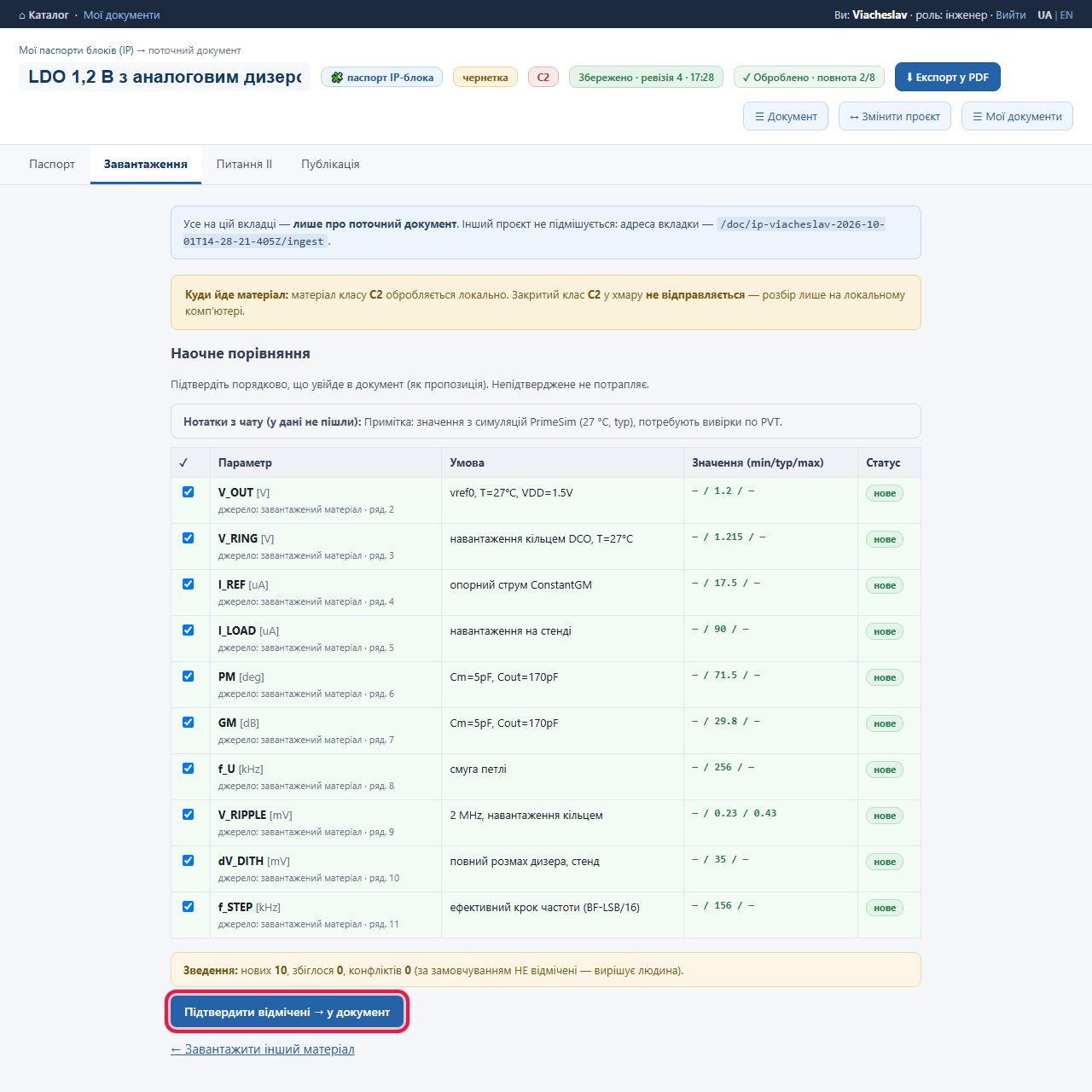Uncheck the PM row checkbox
The width and height of the screenshot is (1092, 1092).
(x=188, y=677)
